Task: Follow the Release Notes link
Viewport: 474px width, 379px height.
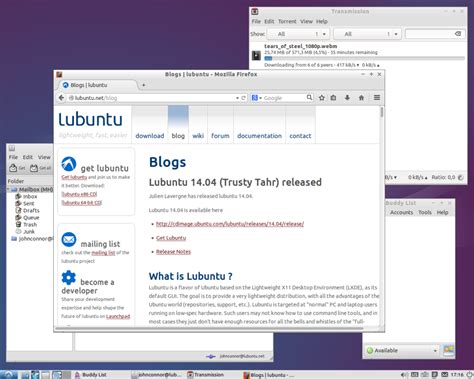Action: pos(173,252)
